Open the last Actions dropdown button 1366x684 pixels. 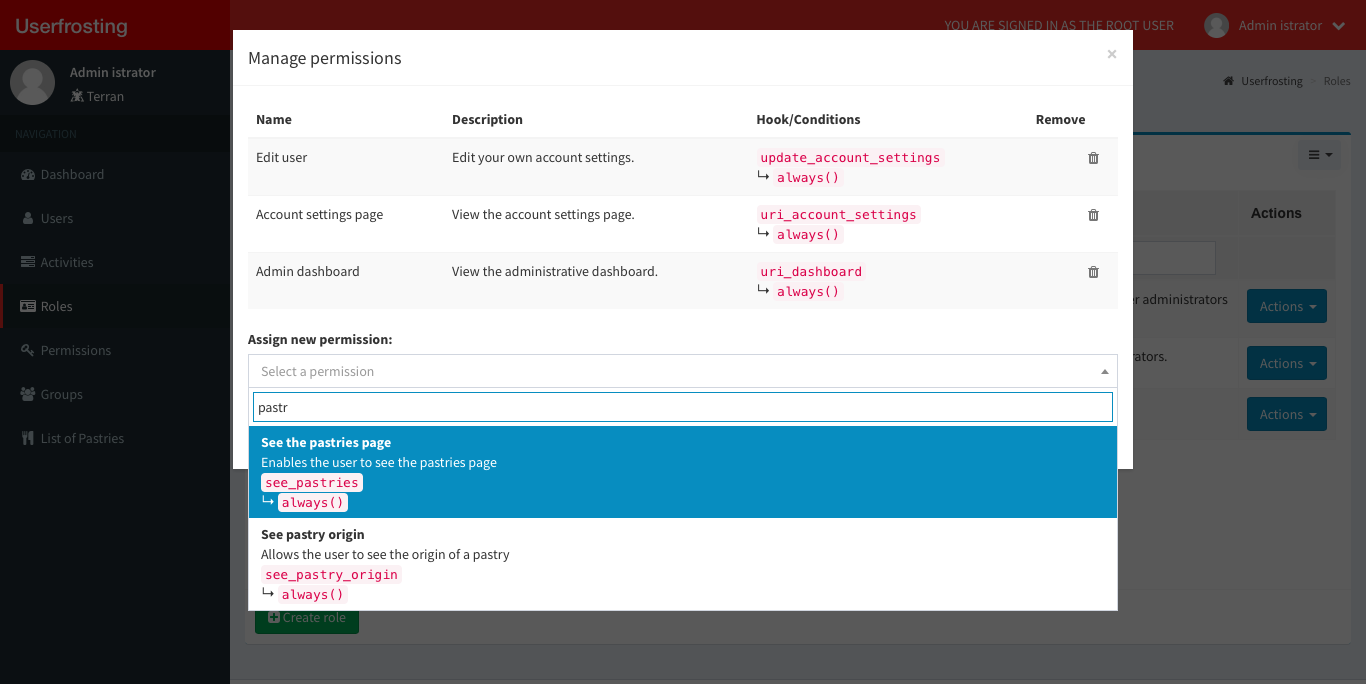tap(1286, 415)
